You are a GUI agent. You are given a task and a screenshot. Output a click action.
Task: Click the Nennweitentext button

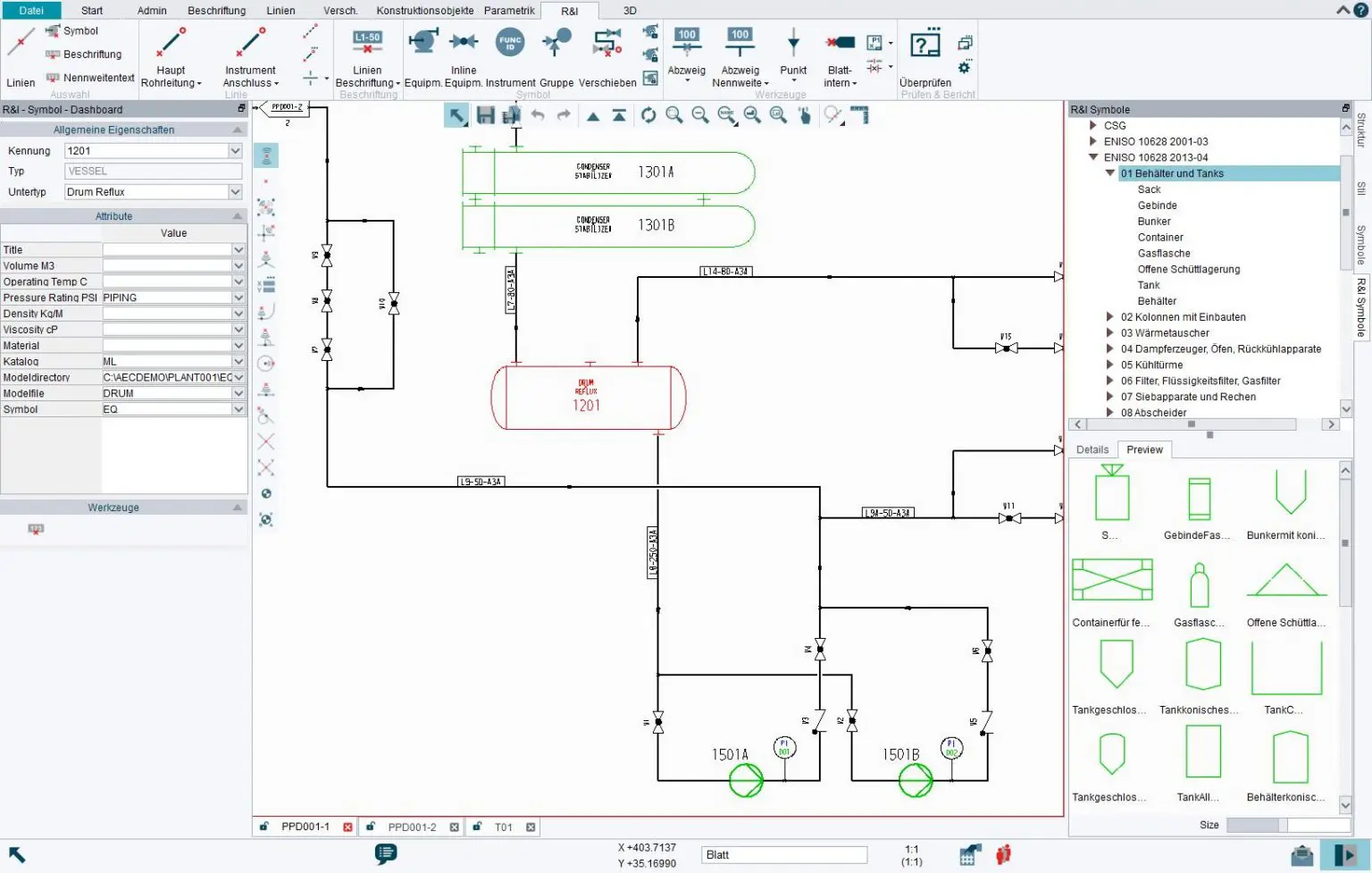[x=90, y=78]
